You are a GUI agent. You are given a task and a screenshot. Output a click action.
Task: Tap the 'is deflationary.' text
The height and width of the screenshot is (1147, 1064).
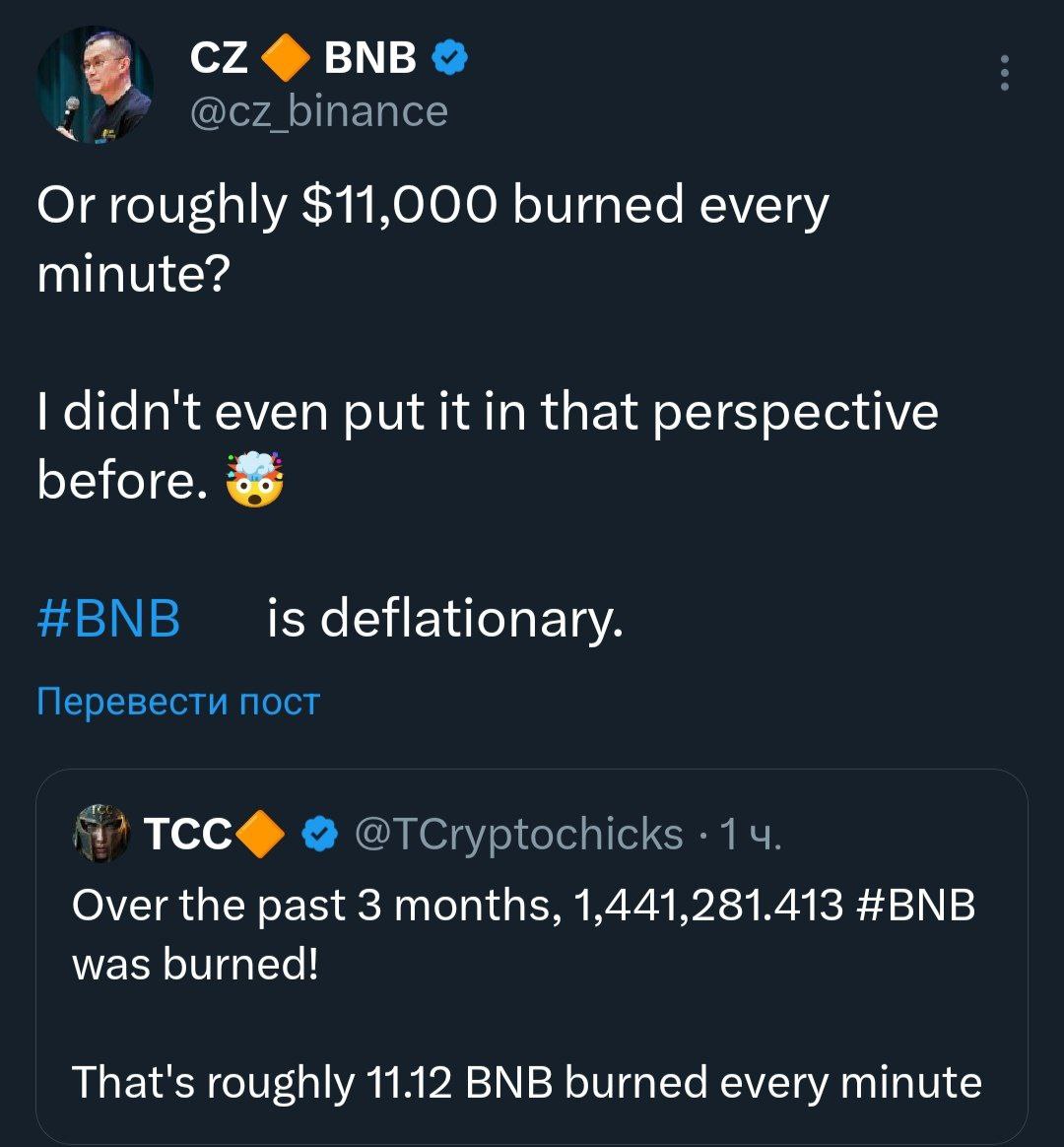click(445, 620)
